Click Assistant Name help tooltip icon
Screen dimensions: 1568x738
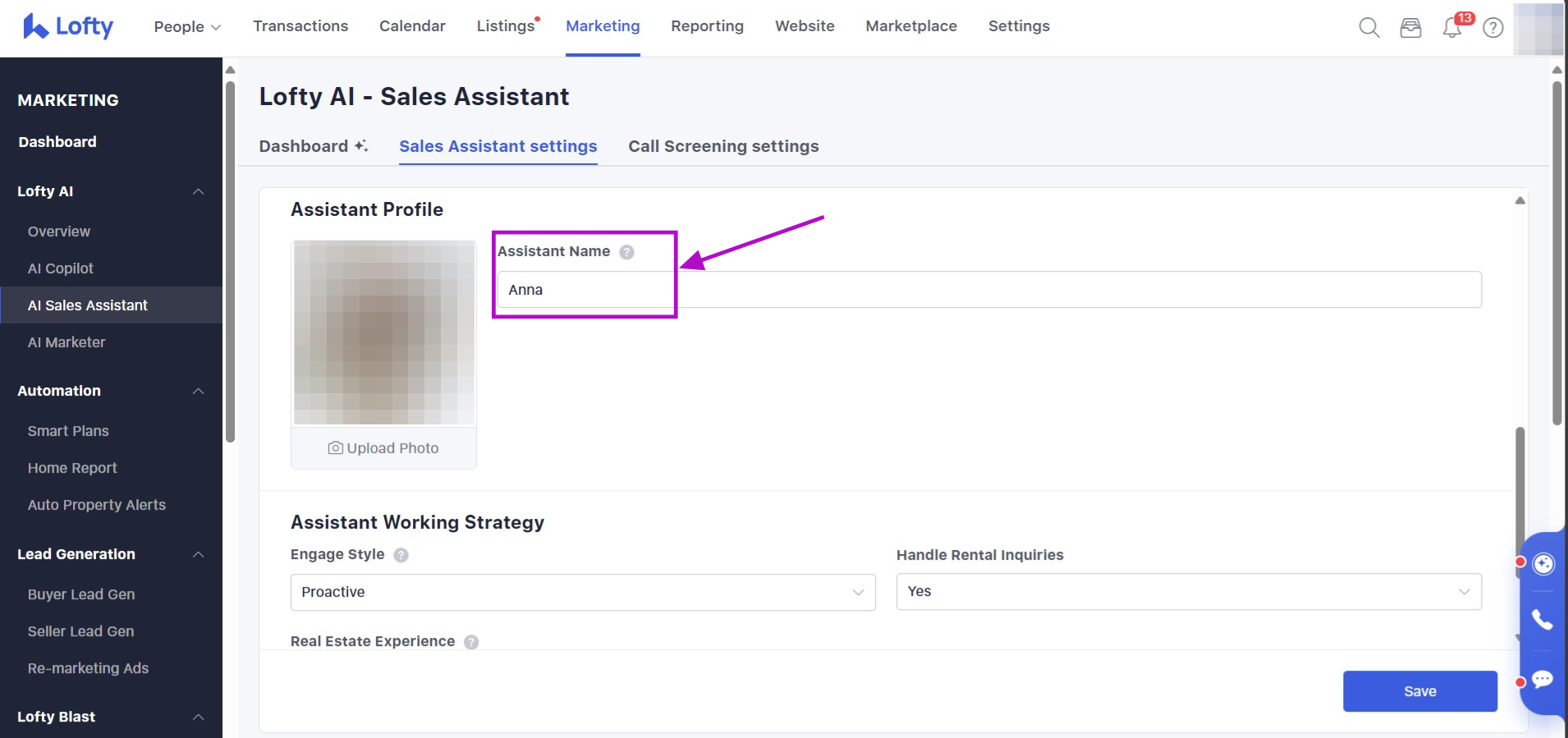[626, 252]
